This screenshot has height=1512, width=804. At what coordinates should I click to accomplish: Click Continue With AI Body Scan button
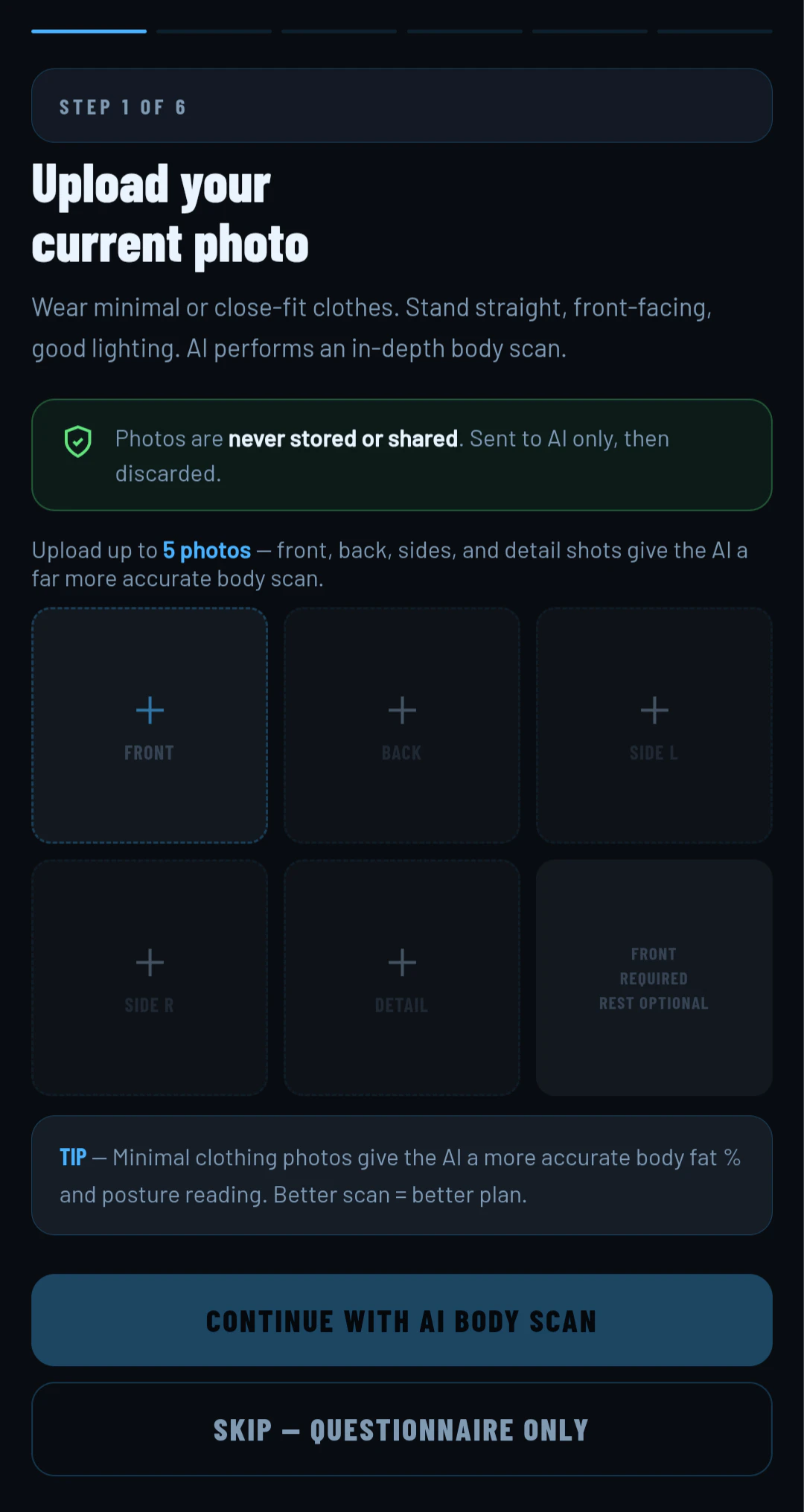402,1320
